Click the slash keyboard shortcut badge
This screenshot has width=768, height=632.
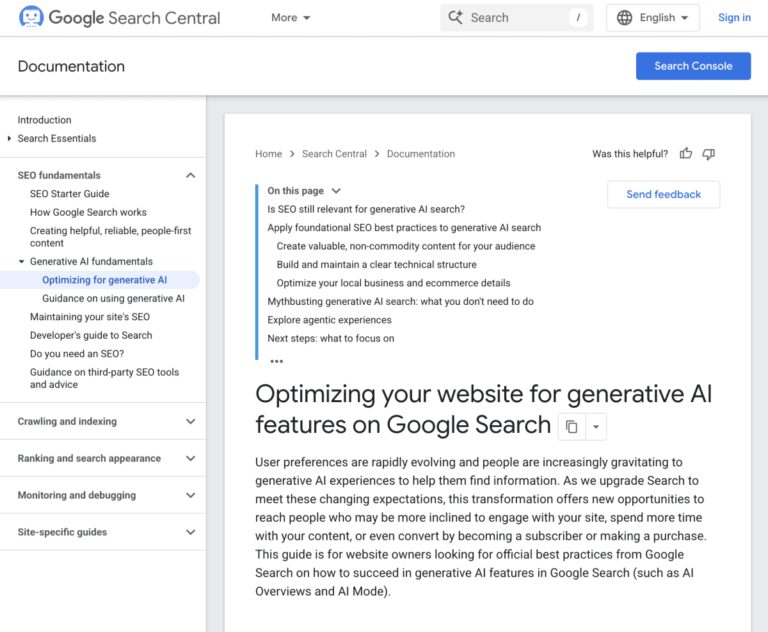(578, 18)
